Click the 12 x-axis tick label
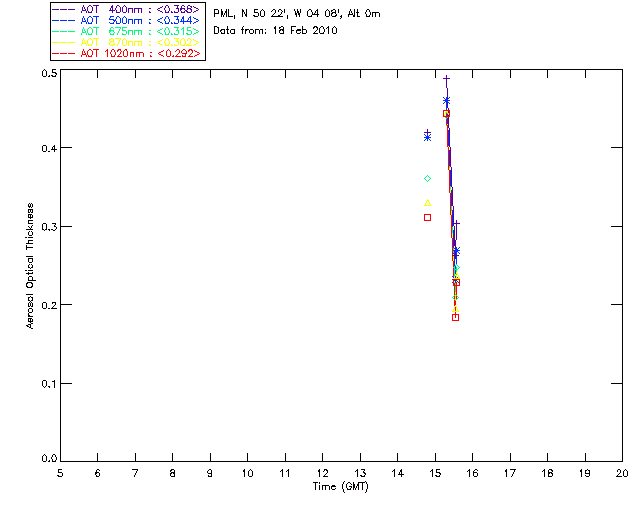Image resolution: width=640 pixels, height=512 pixels. point(322,473)
